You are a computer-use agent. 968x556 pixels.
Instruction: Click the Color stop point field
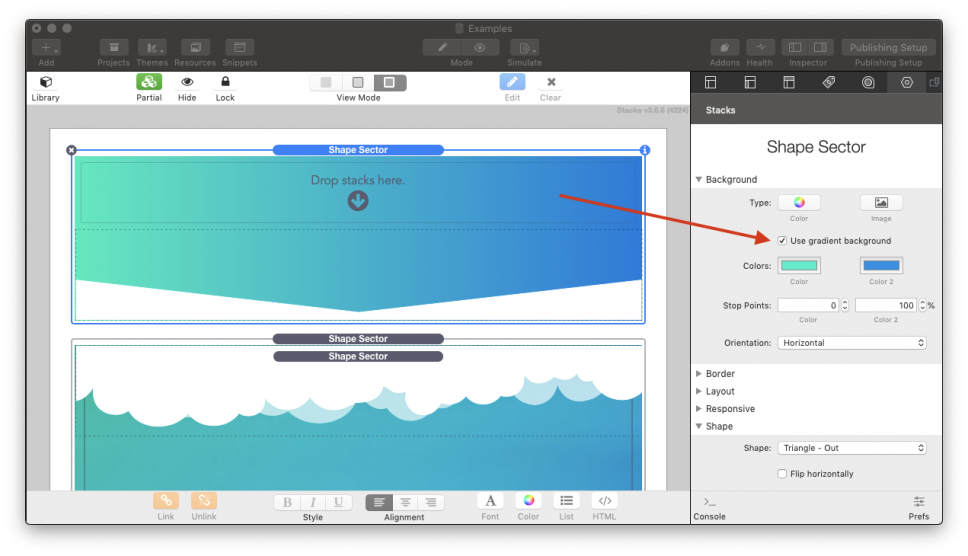click(x=808, y=305)
